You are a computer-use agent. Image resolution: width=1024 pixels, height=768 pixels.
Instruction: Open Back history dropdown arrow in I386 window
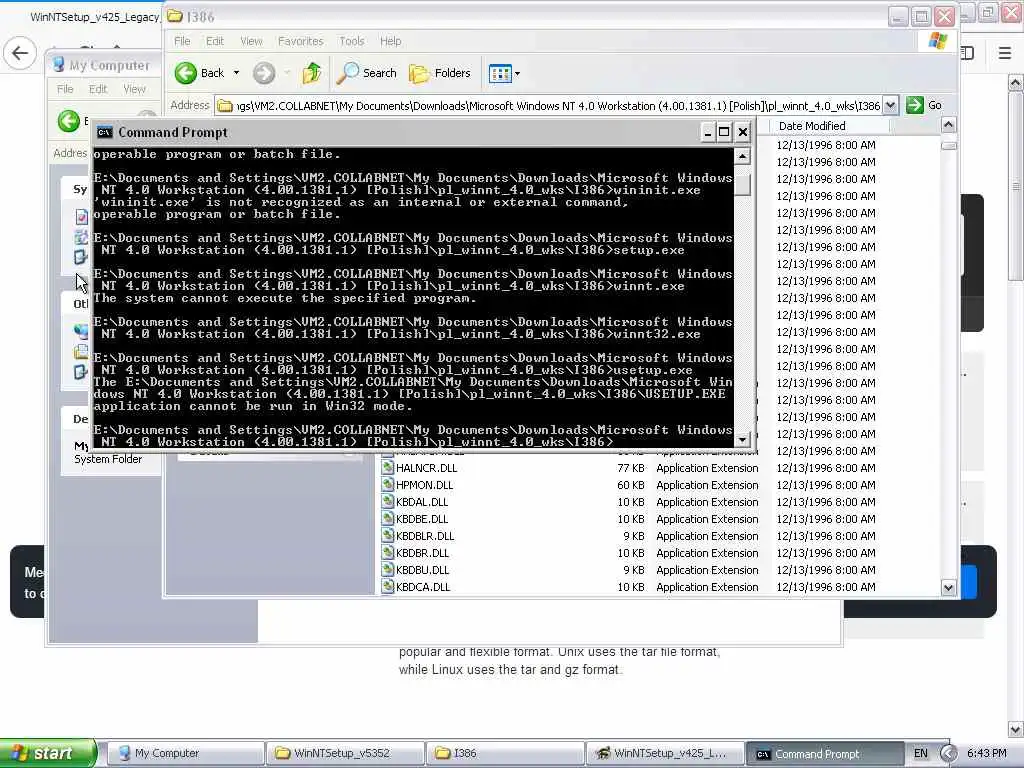(236, 73)
